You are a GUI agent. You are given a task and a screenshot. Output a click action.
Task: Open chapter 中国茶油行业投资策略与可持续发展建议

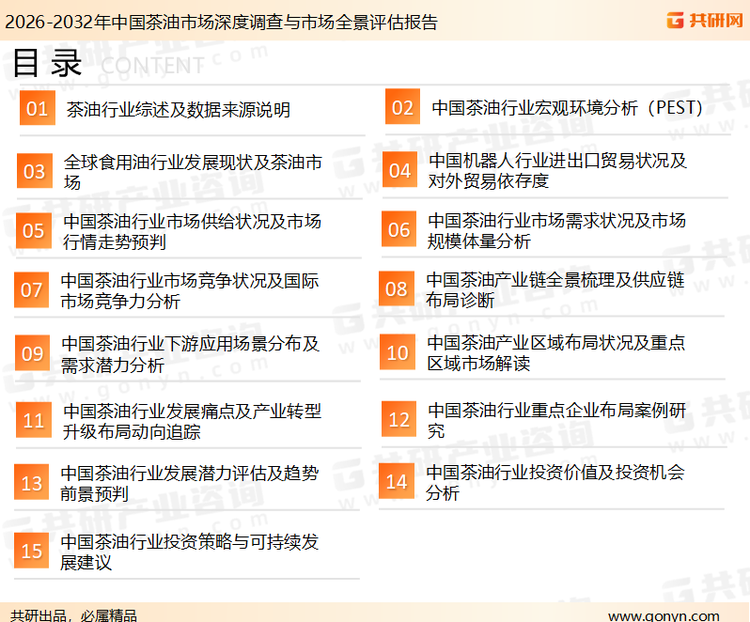click(x=189, y=552)
